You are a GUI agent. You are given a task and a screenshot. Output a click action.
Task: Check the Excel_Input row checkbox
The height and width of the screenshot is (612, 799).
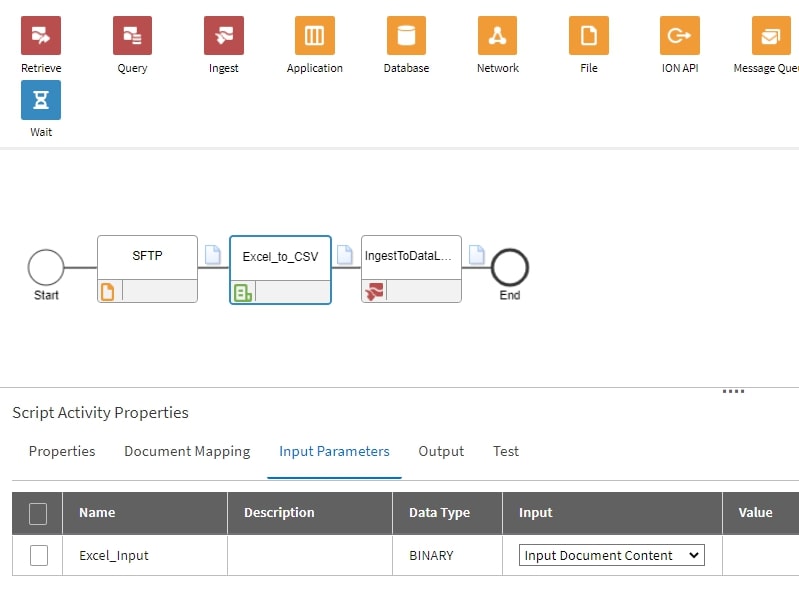tap(39, 555)
